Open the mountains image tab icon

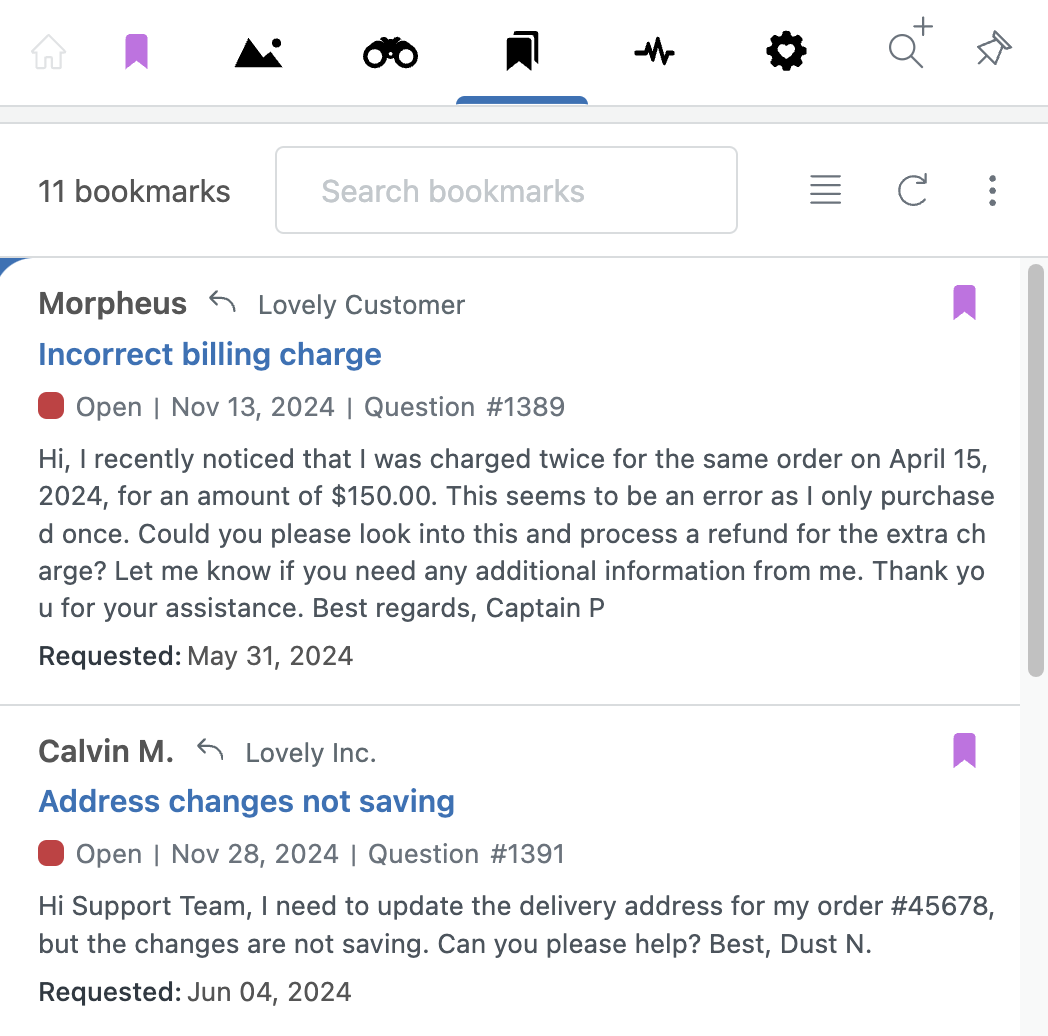[x=259, y=52]
